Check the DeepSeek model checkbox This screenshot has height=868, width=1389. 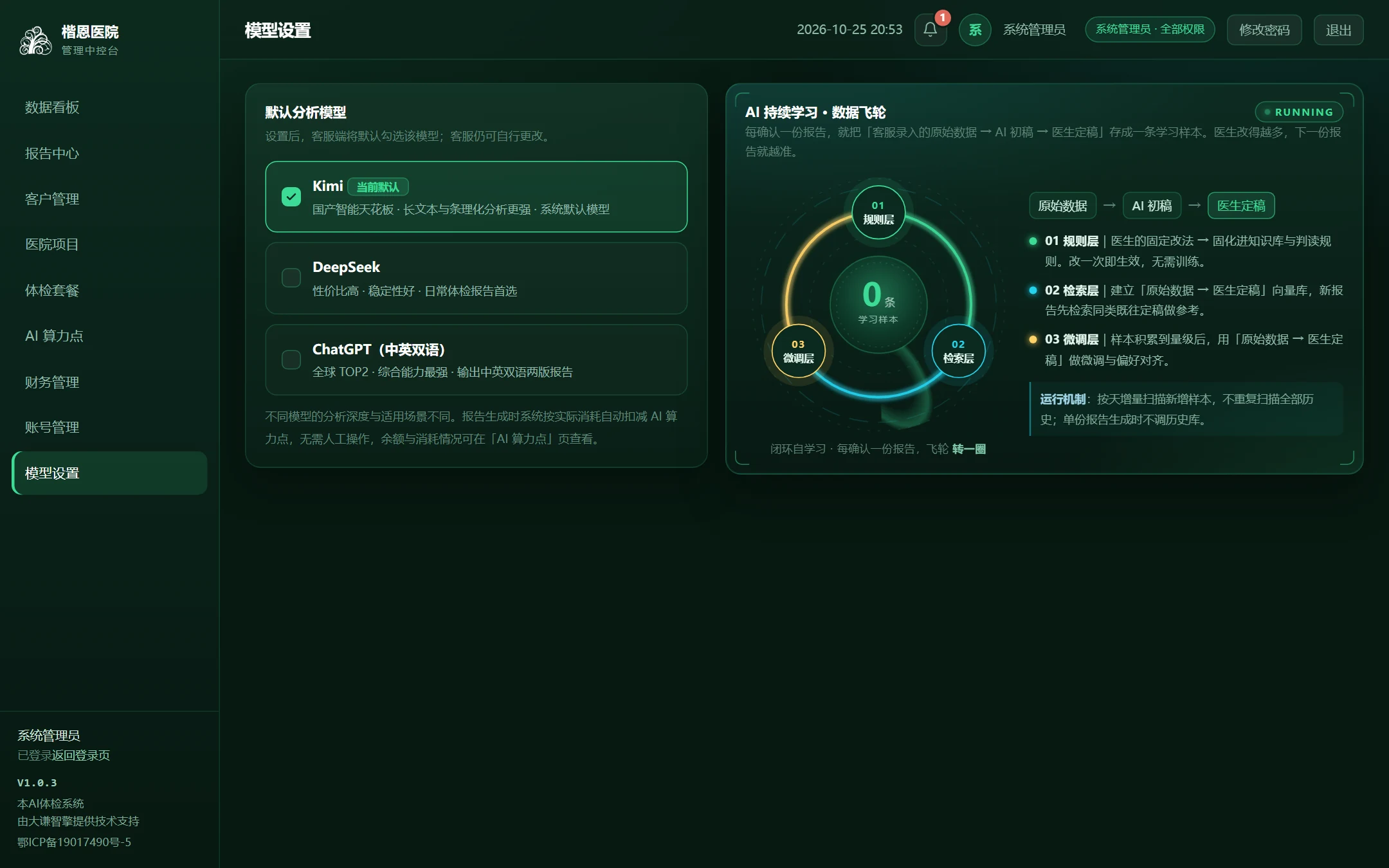click(x=291, y=278)
